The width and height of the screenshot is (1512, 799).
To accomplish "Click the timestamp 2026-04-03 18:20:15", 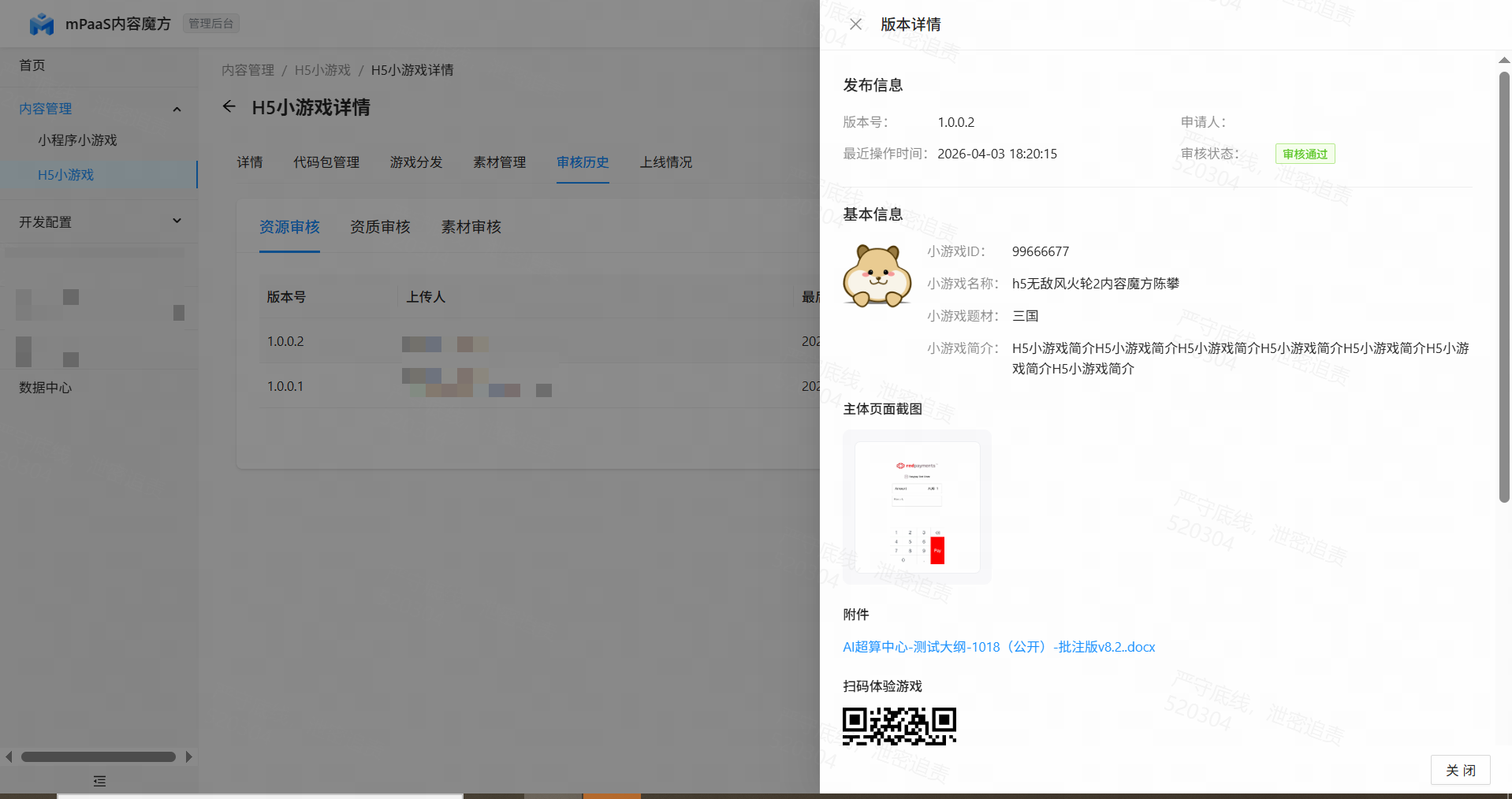I will click(997, 154).
